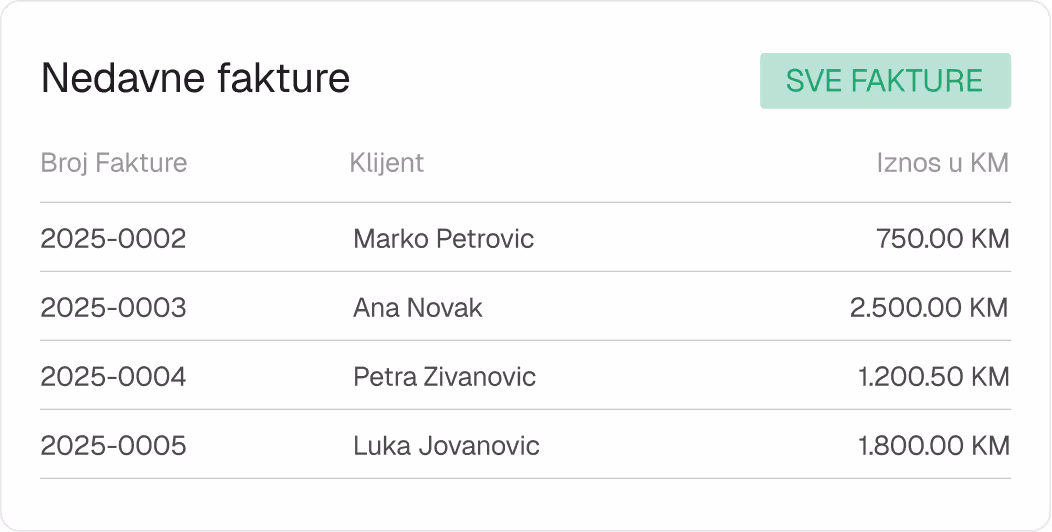Image resolution: width=1052 pixels, height=532 pixels.
Task: Click the 1.200.50 KM amount
Action: click(933, 377)
